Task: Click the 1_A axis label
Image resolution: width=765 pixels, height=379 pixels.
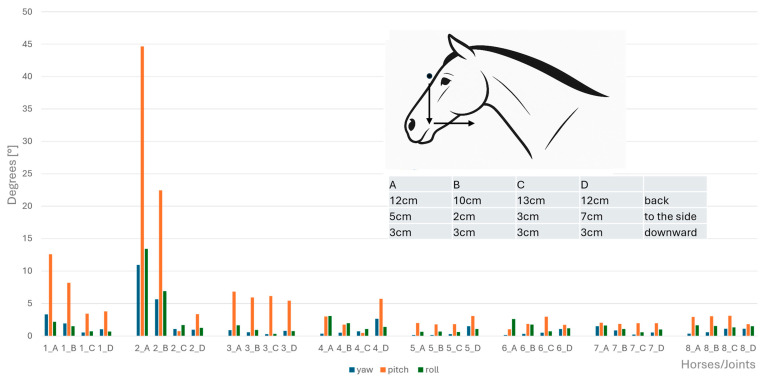Action: pyautogui.click(x=50, y=349)
